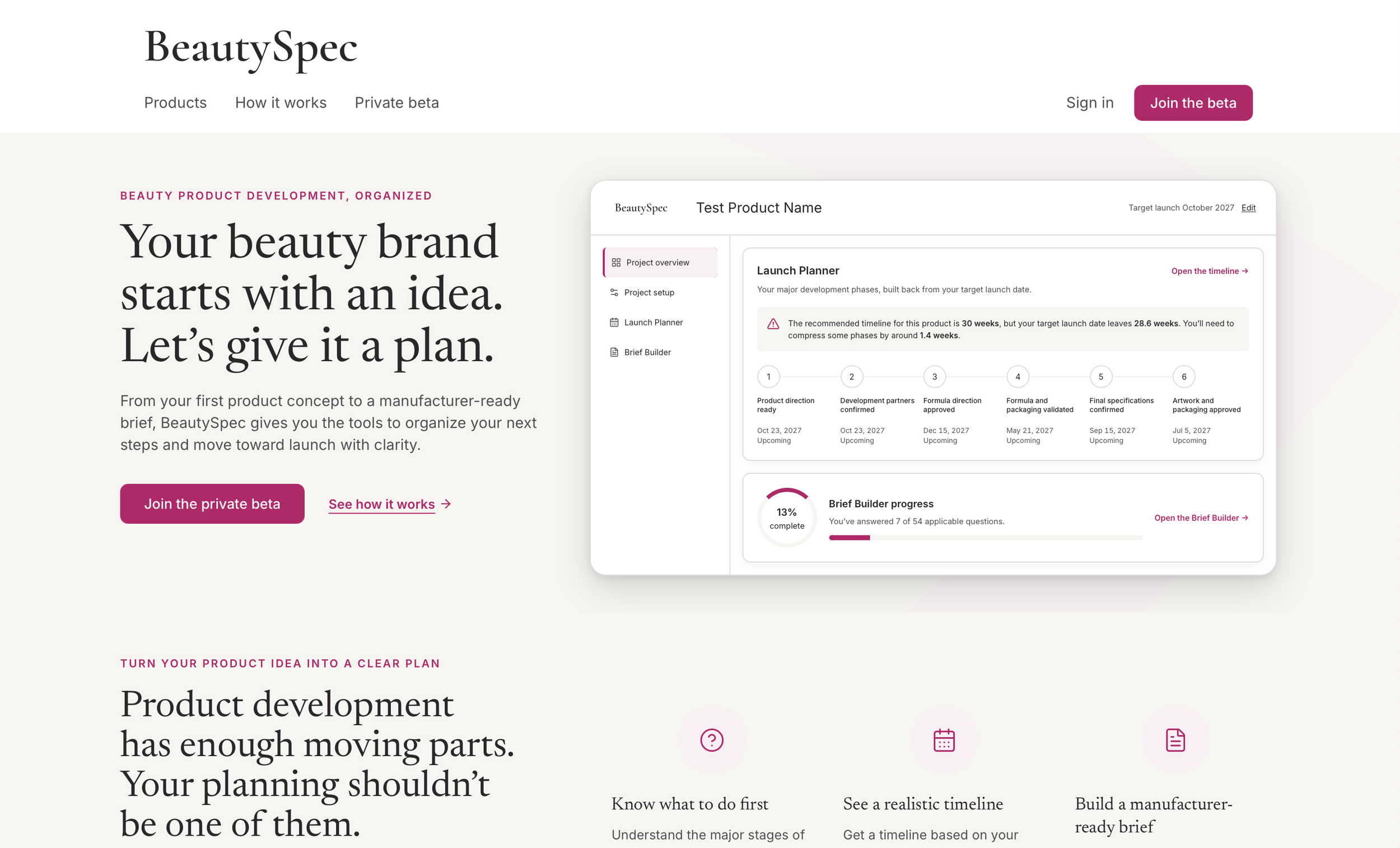Viewport: 1400px width, 848px height.
Task: Click Open the timeline link
Action: click(x=1209, y=271)
